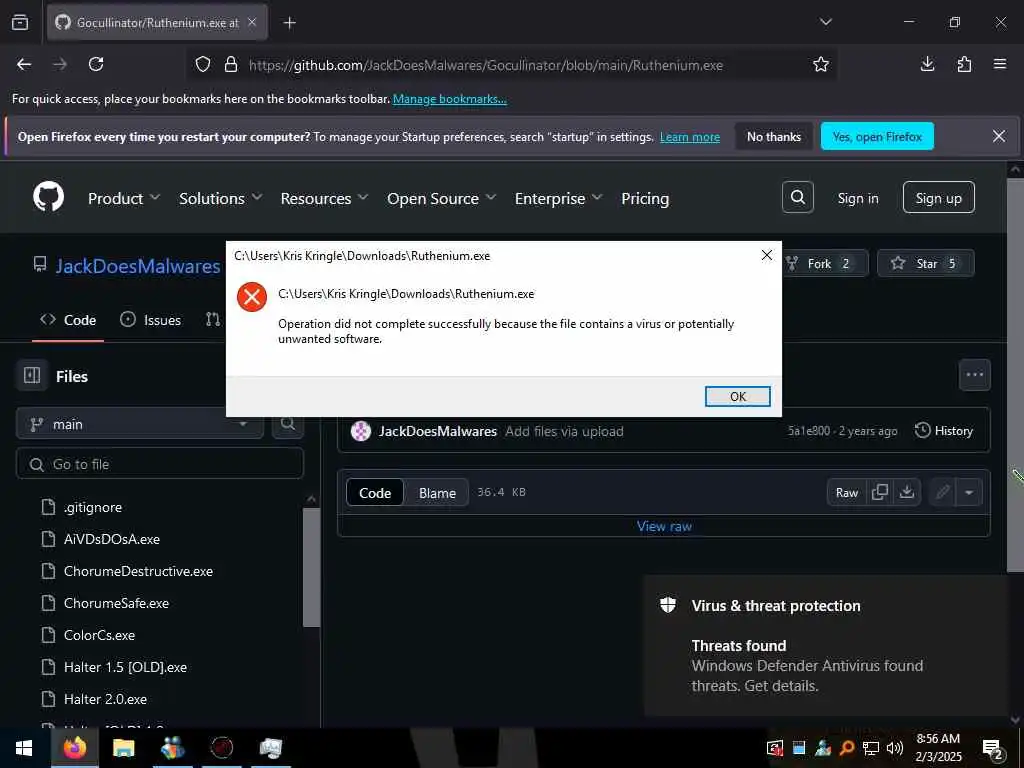Open commit 5a1e800 link
Screen dimensions: 1024x768
808,431
